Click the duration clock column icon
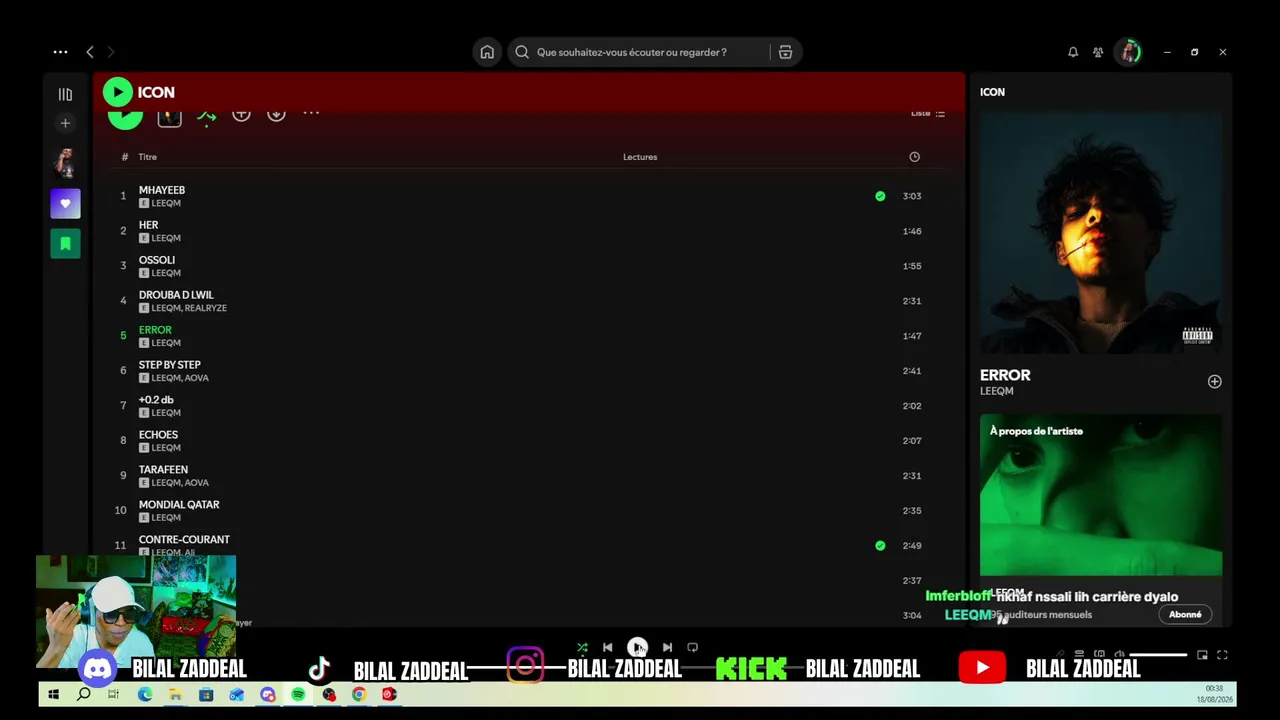This screenshot has height=720, width=1280. coord(914,157)
